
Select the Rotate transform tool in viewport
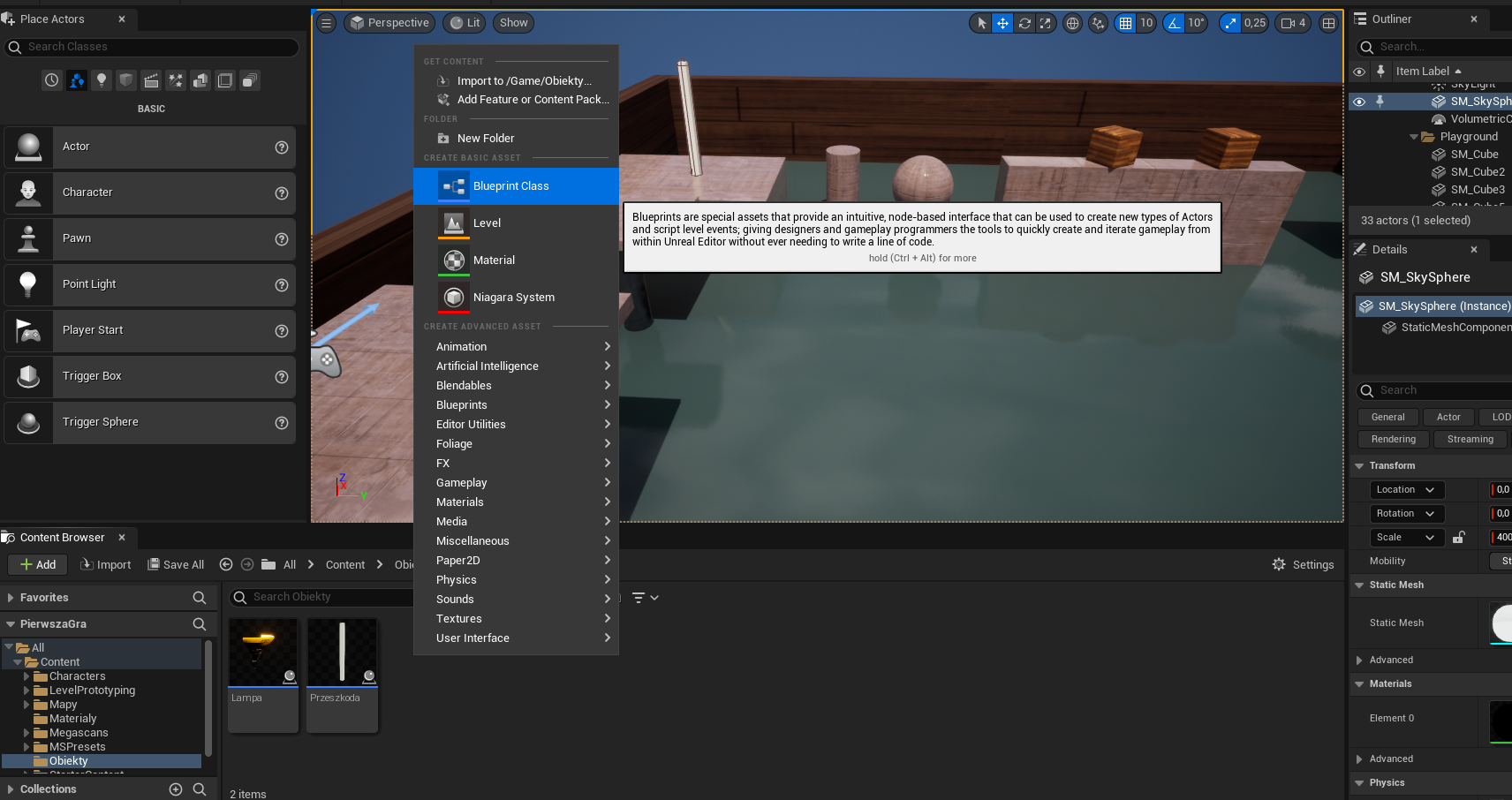tap(1024, 24)
